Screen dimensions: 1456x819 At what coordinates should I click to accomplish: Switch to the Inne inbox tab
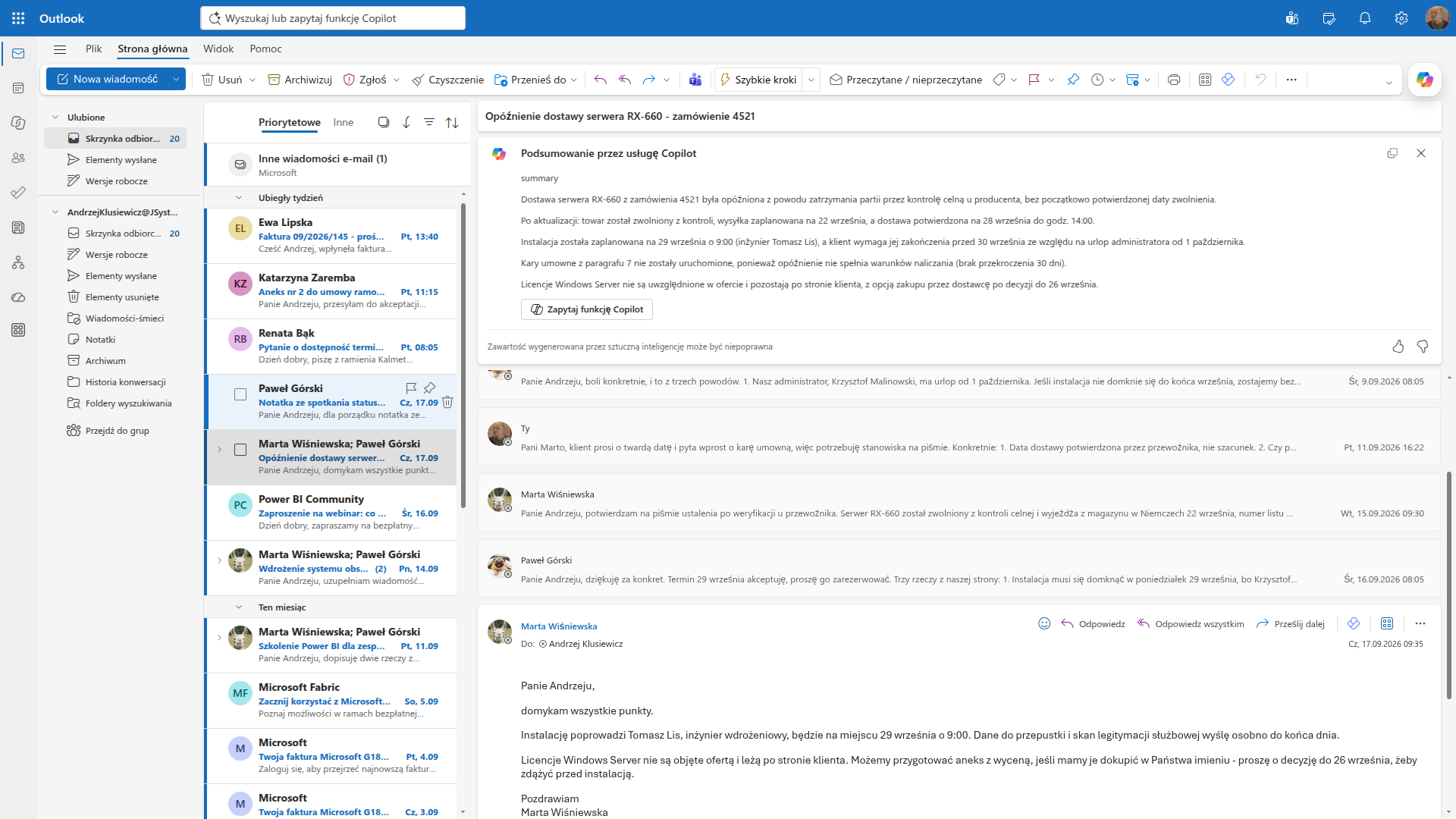click(344, 122)
